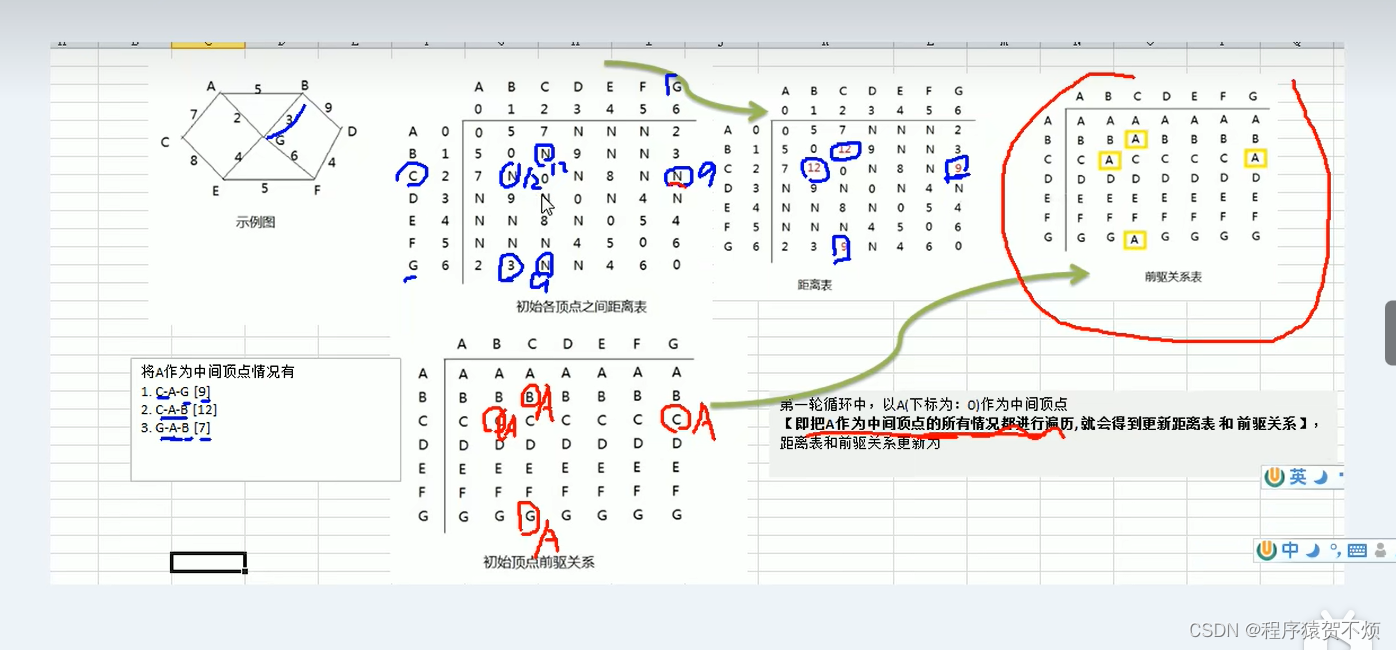Viewport: 1396px width, 650px height.
Task: Click the Sogou logo beside 中
Action: (x=1267, y=550)
